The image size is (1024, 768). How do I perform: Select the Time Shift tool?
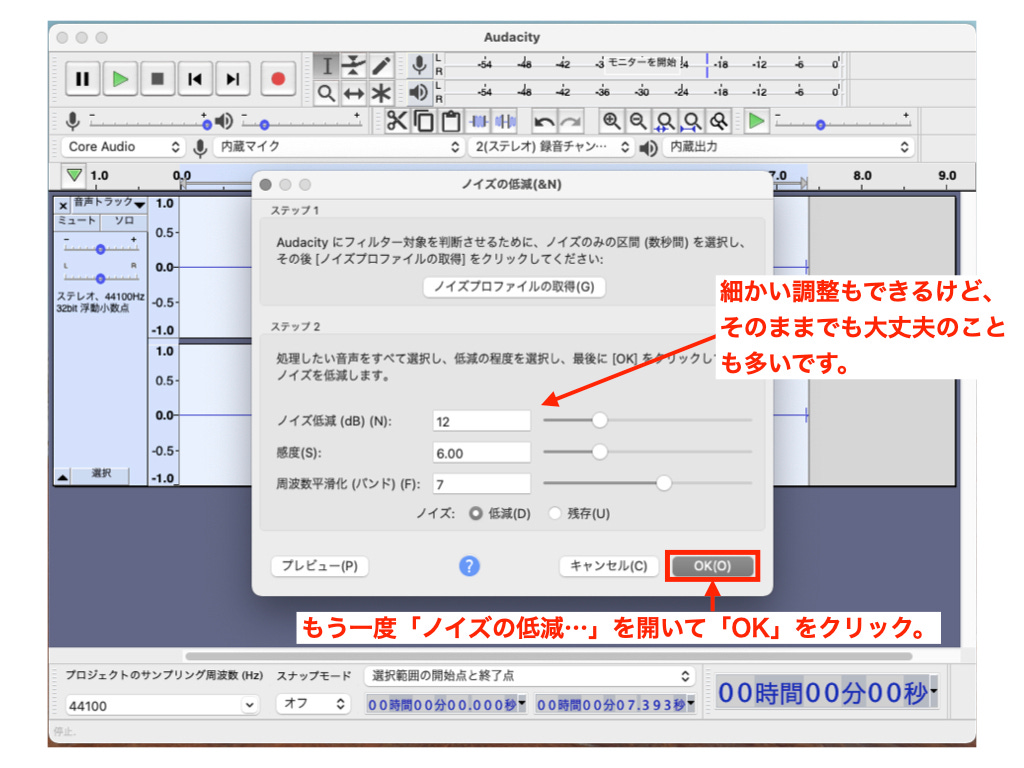click(353, 93)
